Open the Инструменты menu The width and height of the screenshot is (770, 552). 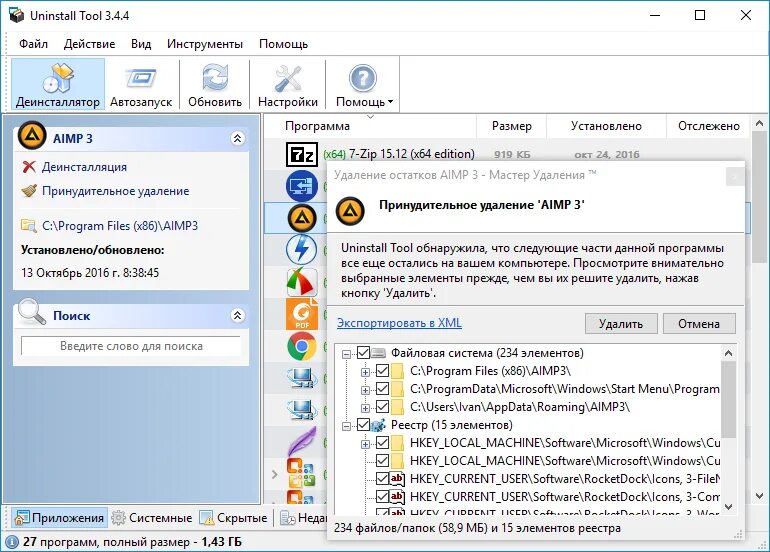pyautogui.click(x=205, y=44)
